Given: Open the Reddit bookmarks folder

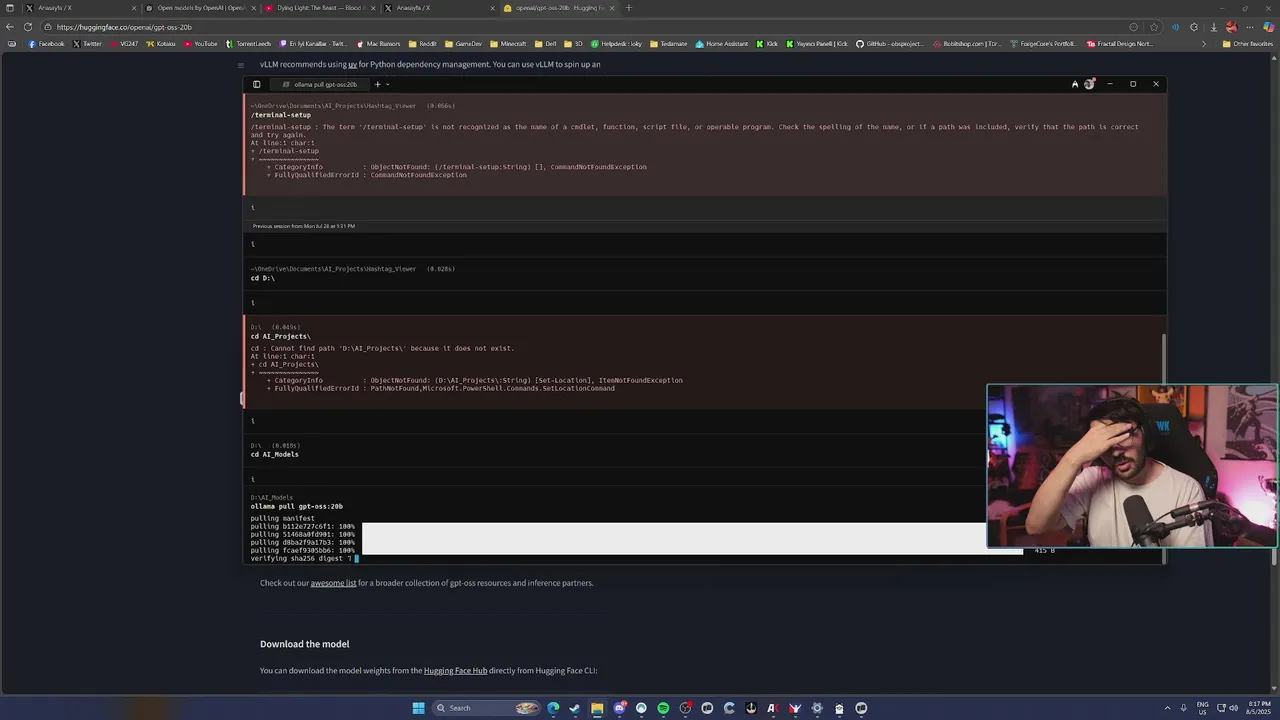Looking at the screenshot, I should pos(423,44).
